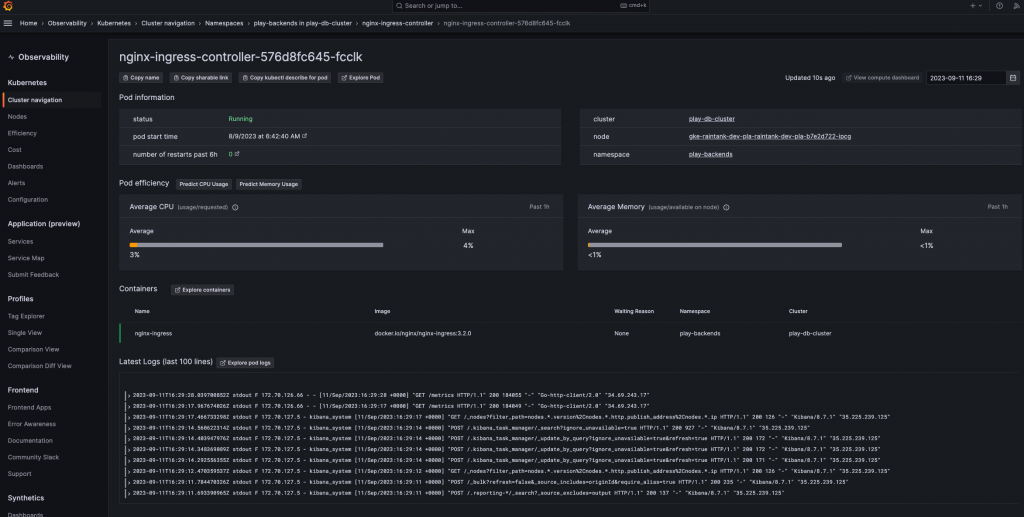Open View compute dashboard
1024x517 pixels.
pyautogui.click(x=882, y=78)
